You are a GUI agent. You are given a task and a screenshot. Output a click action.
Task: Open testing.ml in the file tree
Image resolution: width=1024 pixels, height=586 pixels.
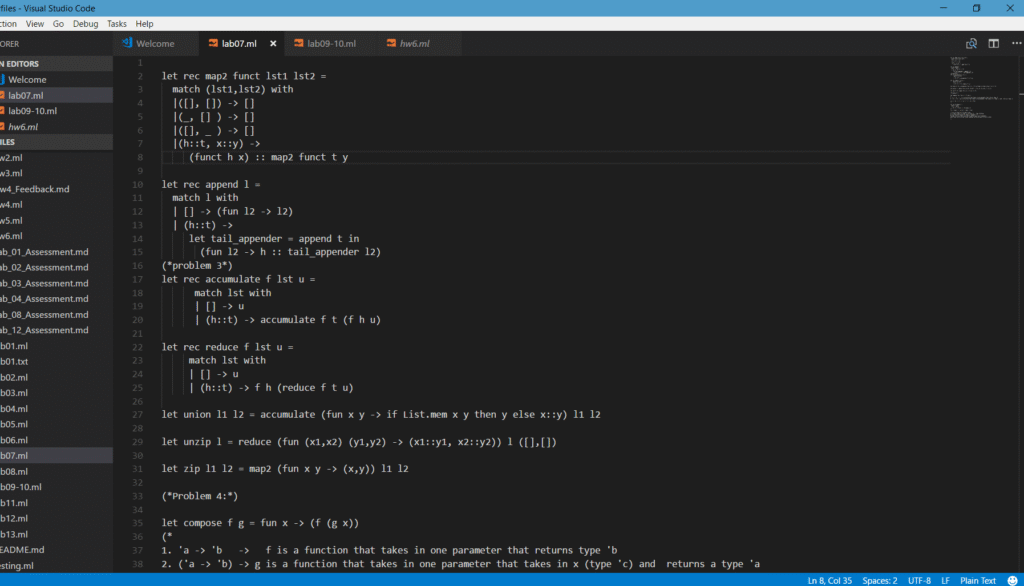[x=56, y=566]
